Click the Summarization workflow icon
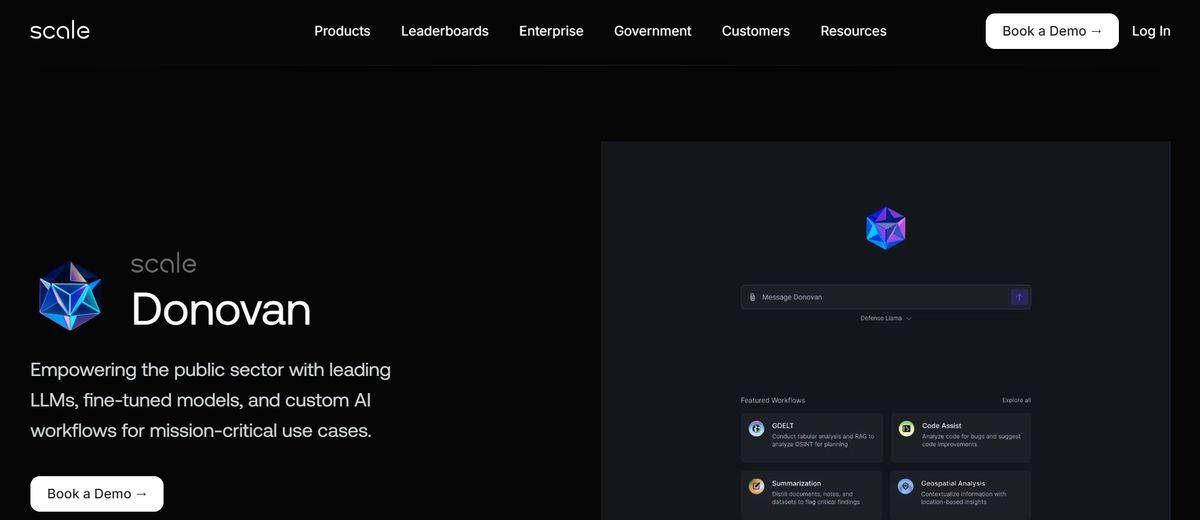The height and width of the screenshot is (520, 1200). point(757,487)
